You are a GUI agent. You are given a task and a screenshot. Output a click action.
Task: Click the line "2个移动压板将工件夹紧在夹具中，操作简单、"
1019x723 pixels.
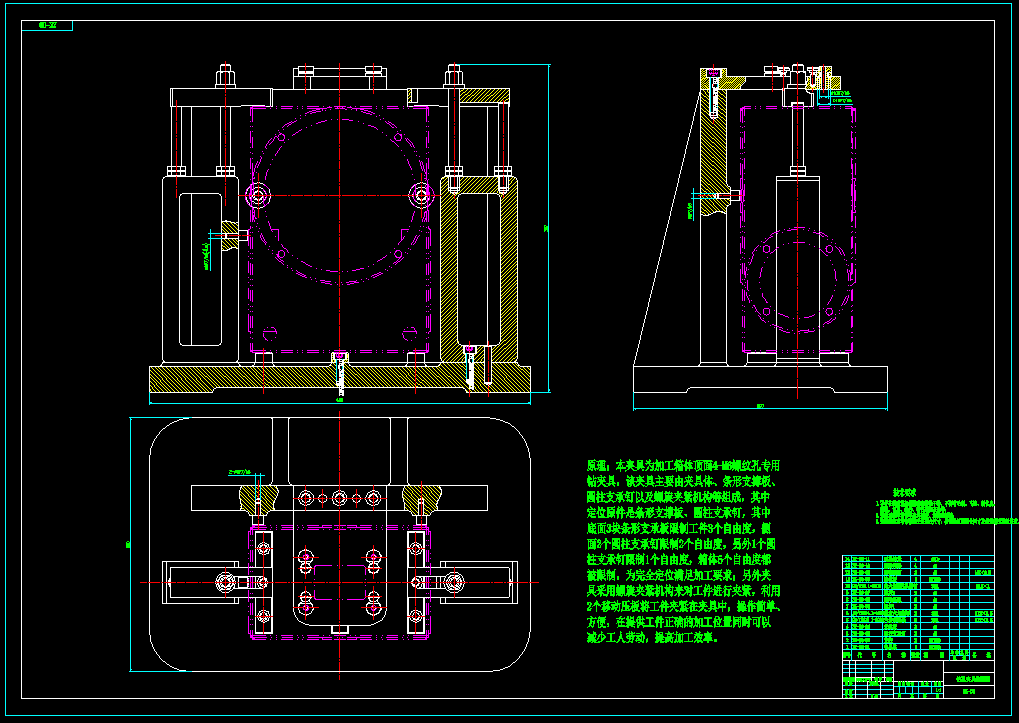684,607
